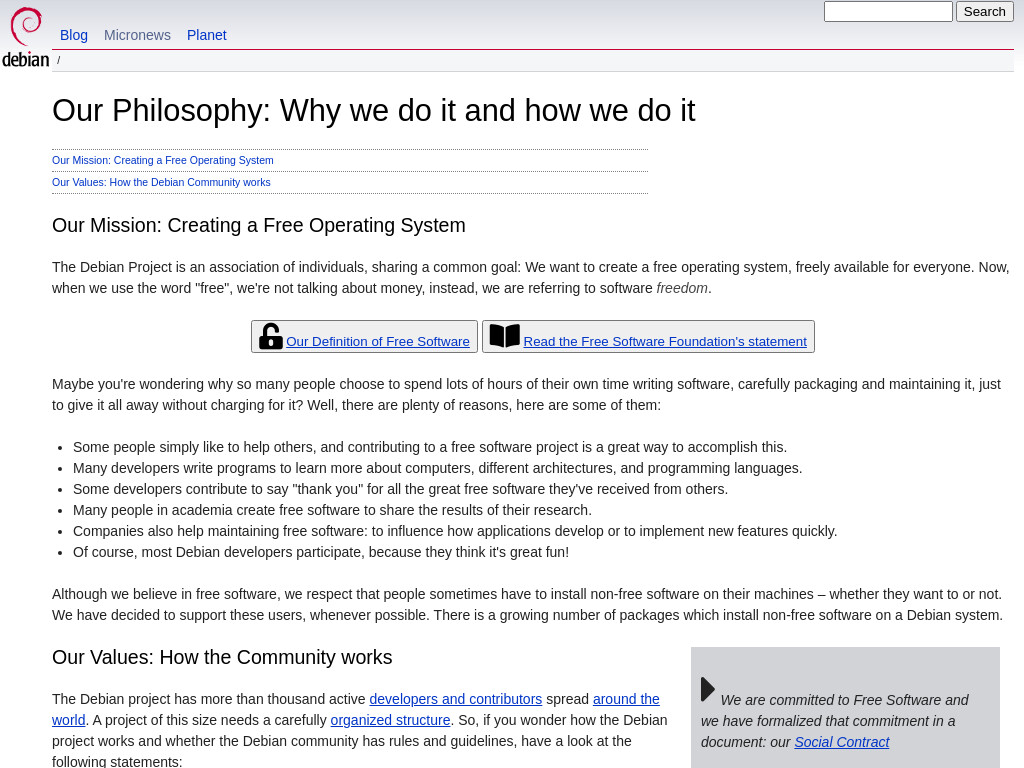This screenshot has height=768, width=1024.
Task: Click the open book icon
Action: click(x=505, y=336)
